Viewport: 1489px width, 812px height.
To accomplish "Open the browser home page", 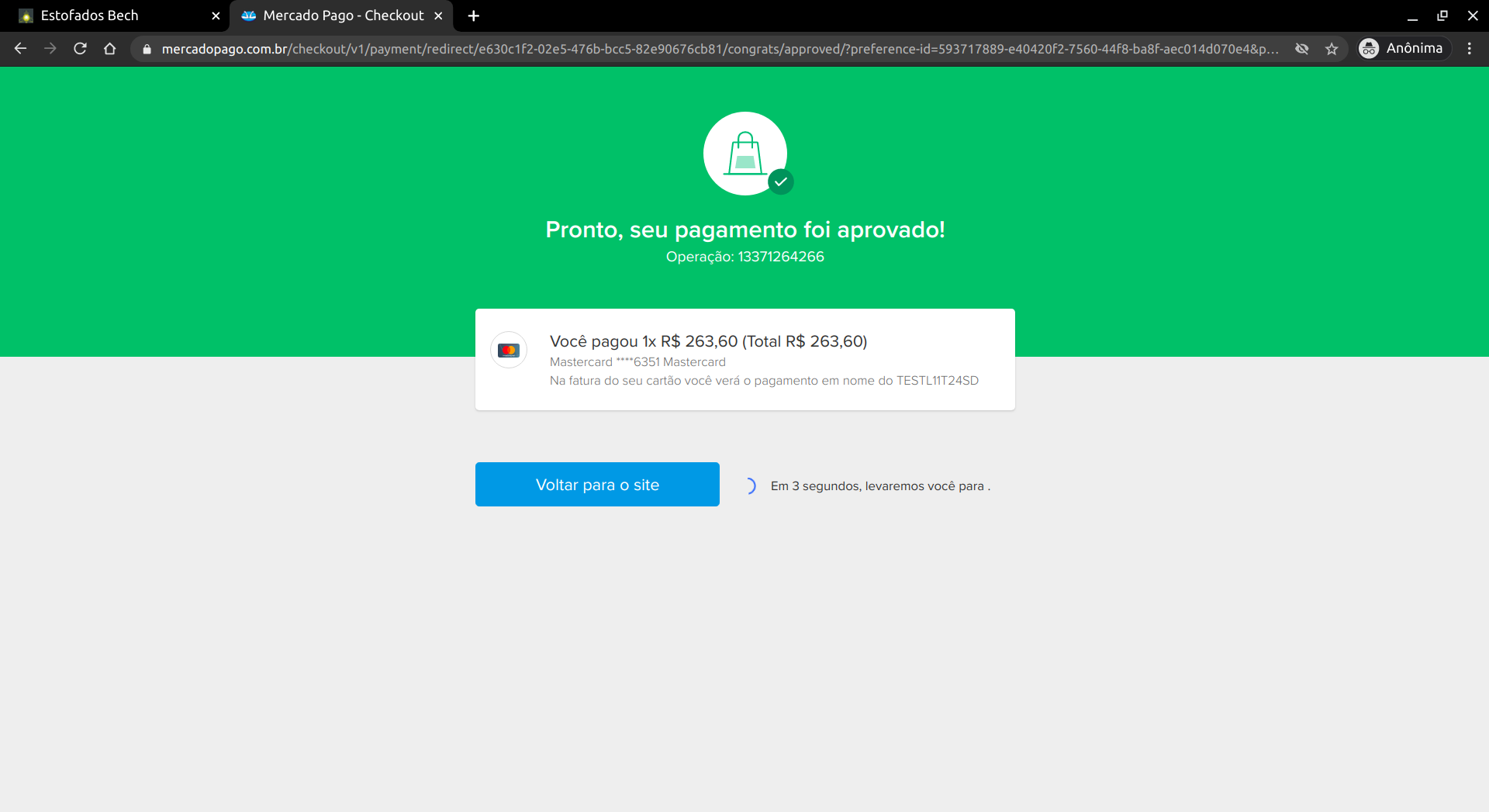I will point(109,49).
